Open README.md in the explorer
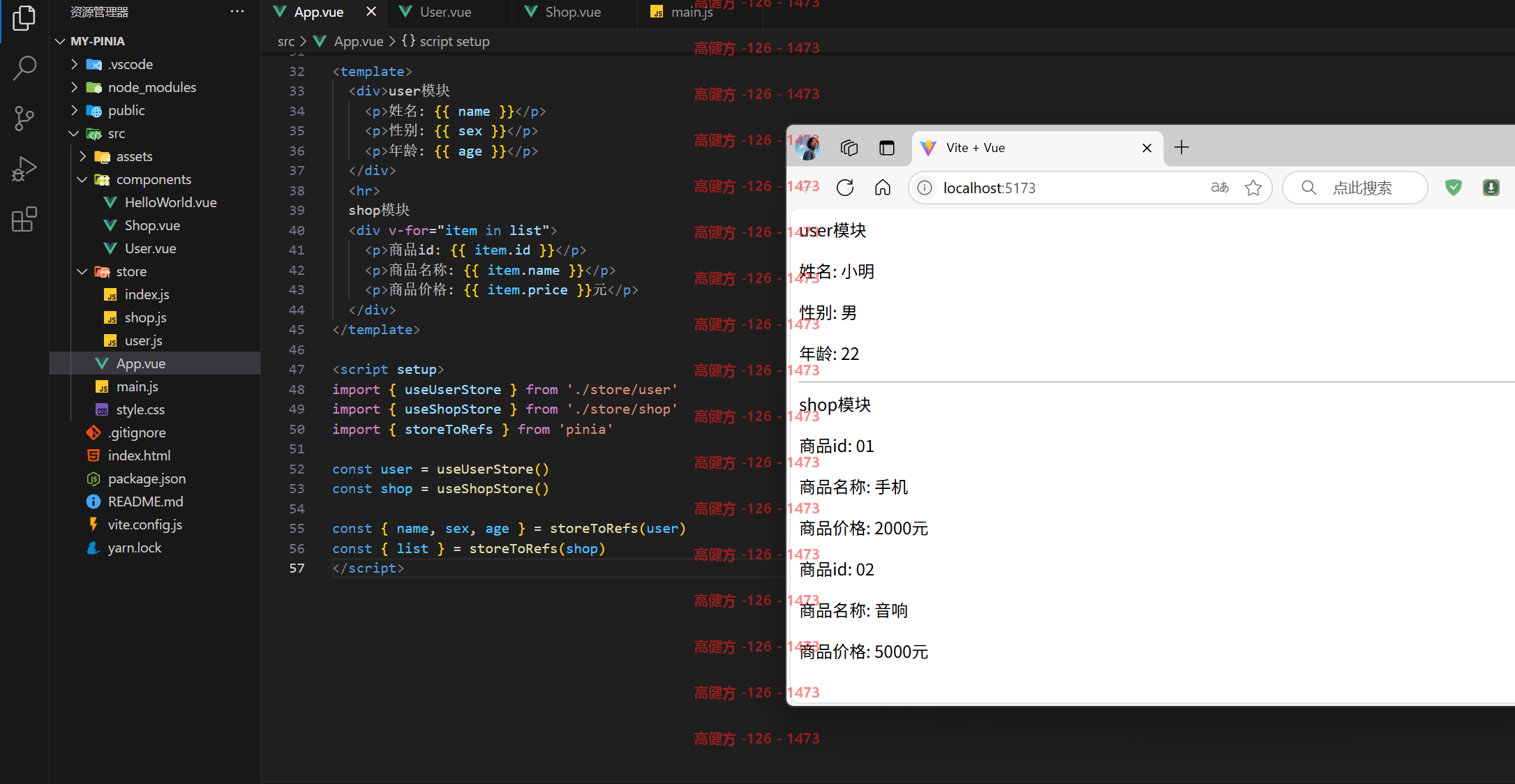Image resolution: width=1515 pixels, height=784 pixels. pos(145,502)
